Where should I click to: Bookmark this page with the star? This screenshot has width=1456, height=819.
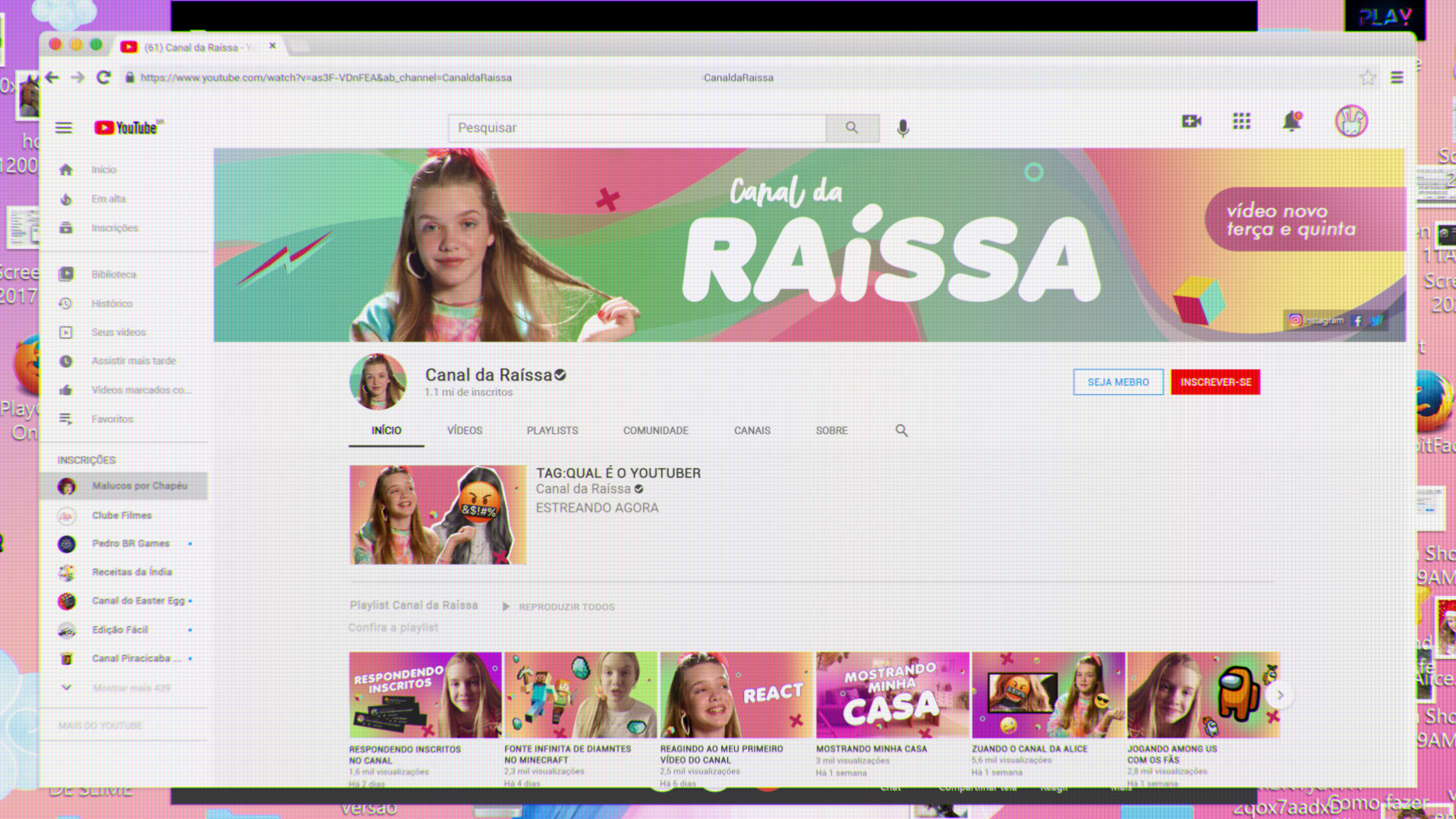1367,77
